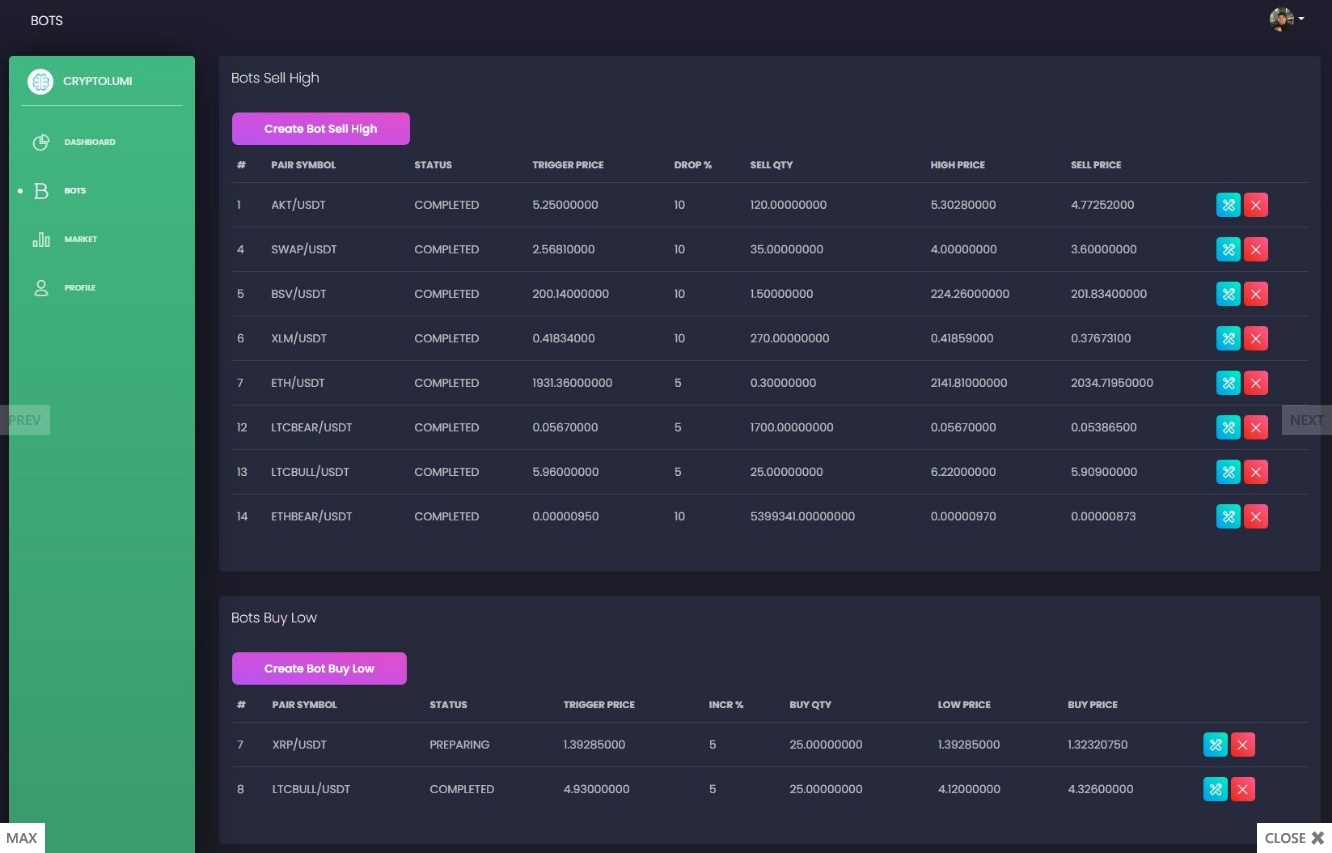Delete the SWAP/USDT sell high bot
This screenshot has width=1332, height=853.
tap(1256, 249)
